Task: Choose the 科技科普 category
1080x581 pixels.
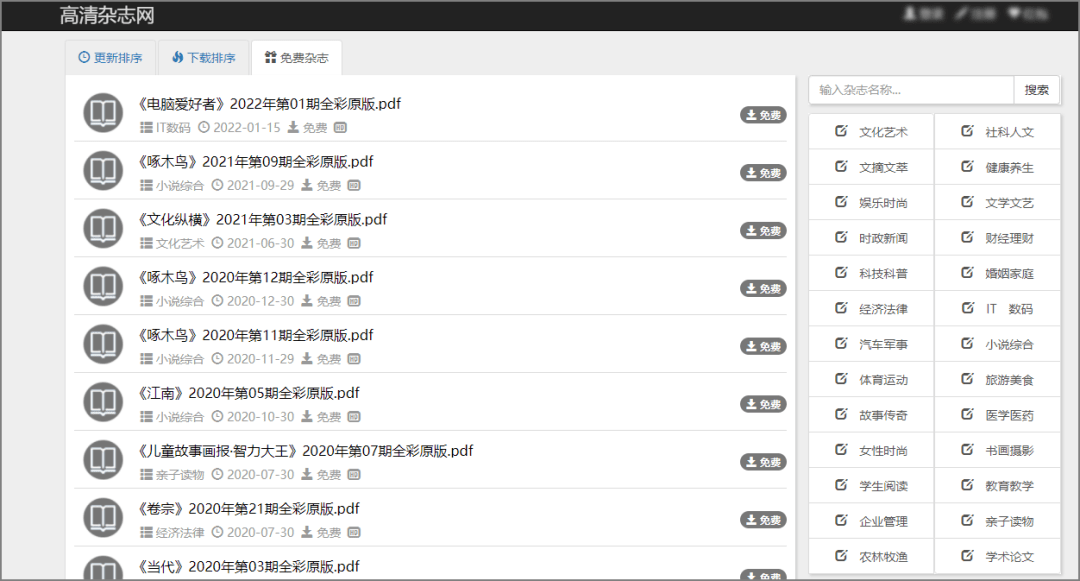Action: point(873,274)
